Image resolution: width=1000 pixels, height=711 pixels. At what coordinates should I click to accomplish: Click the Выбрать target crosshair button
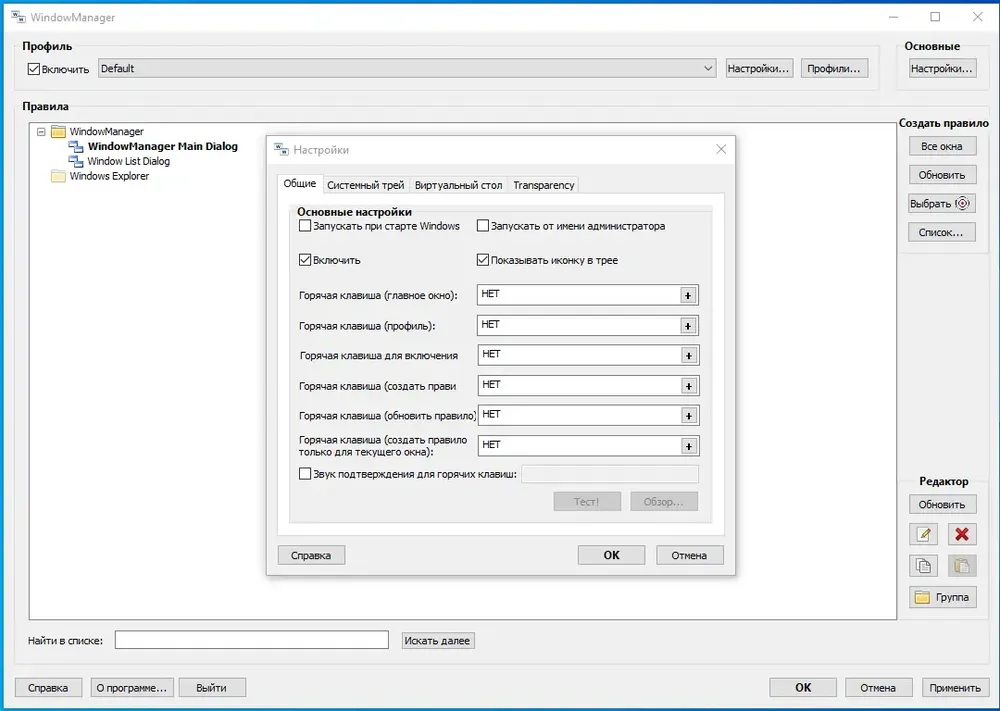942,203
